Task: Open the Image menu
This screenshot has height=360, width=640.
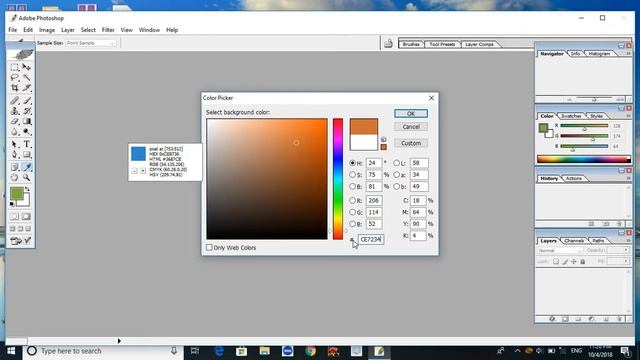Action: pyautogui.click(x=47, y=30)
